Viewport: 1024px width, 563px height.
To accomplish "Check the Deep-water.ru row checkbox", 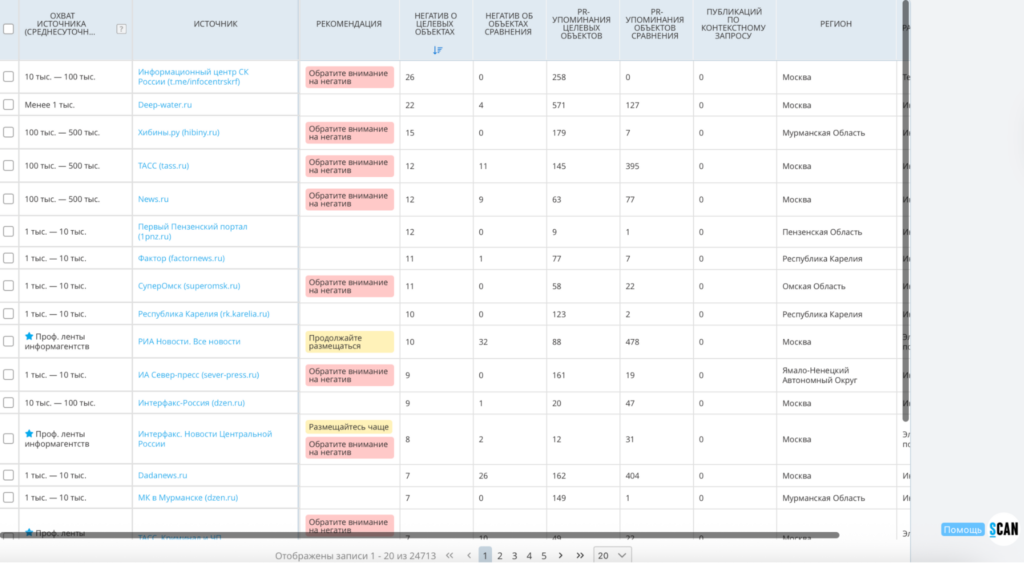I will point(8,105).
